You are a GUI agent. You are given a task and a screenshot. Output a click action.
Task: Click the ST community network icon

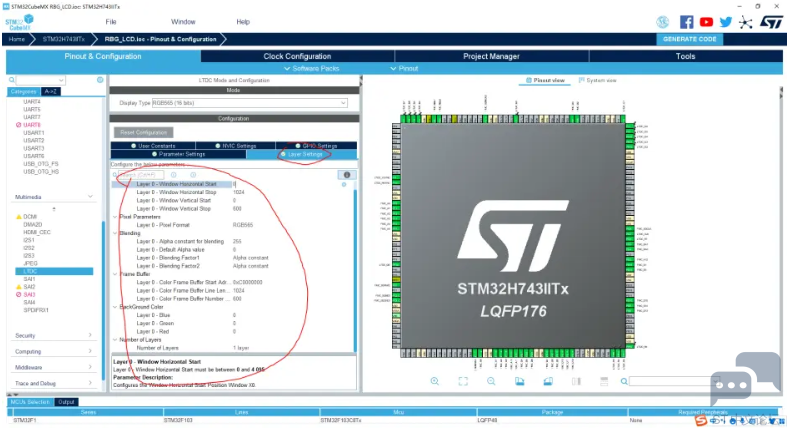click(x=745, y=22)
